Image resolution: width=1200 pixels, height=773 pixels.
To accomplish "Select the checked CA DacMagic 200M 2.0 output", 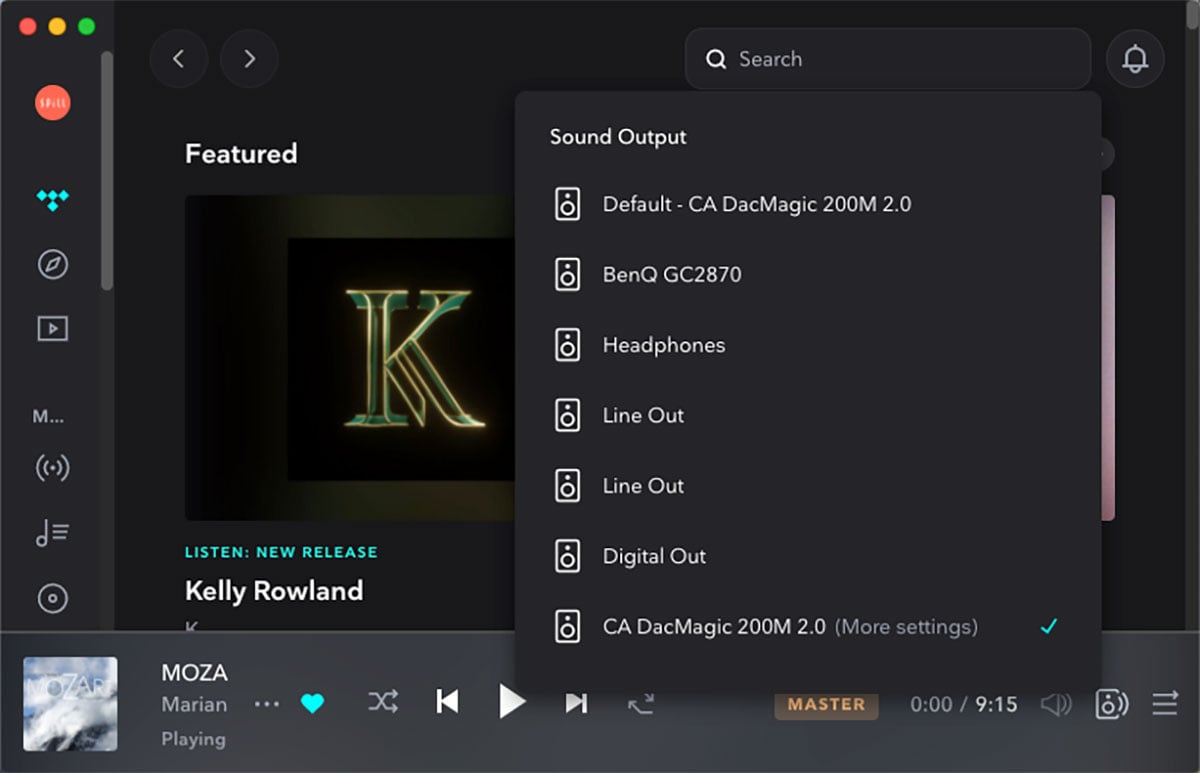I will pyautogui.click(x=808, y=627).
